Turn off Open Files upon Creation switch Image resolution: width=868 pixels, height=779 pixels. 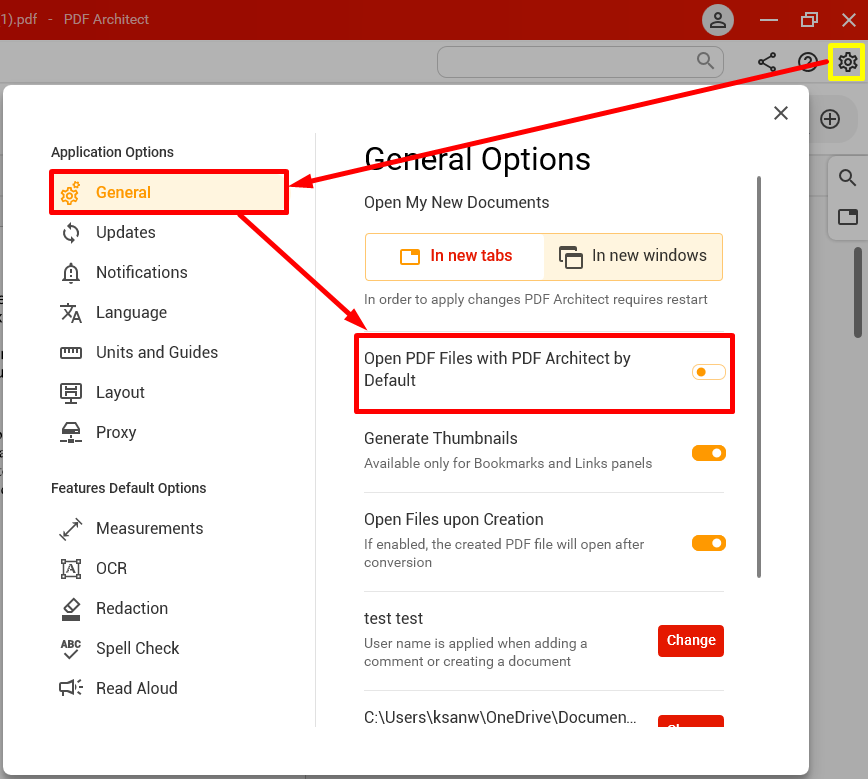pos(708,543)
